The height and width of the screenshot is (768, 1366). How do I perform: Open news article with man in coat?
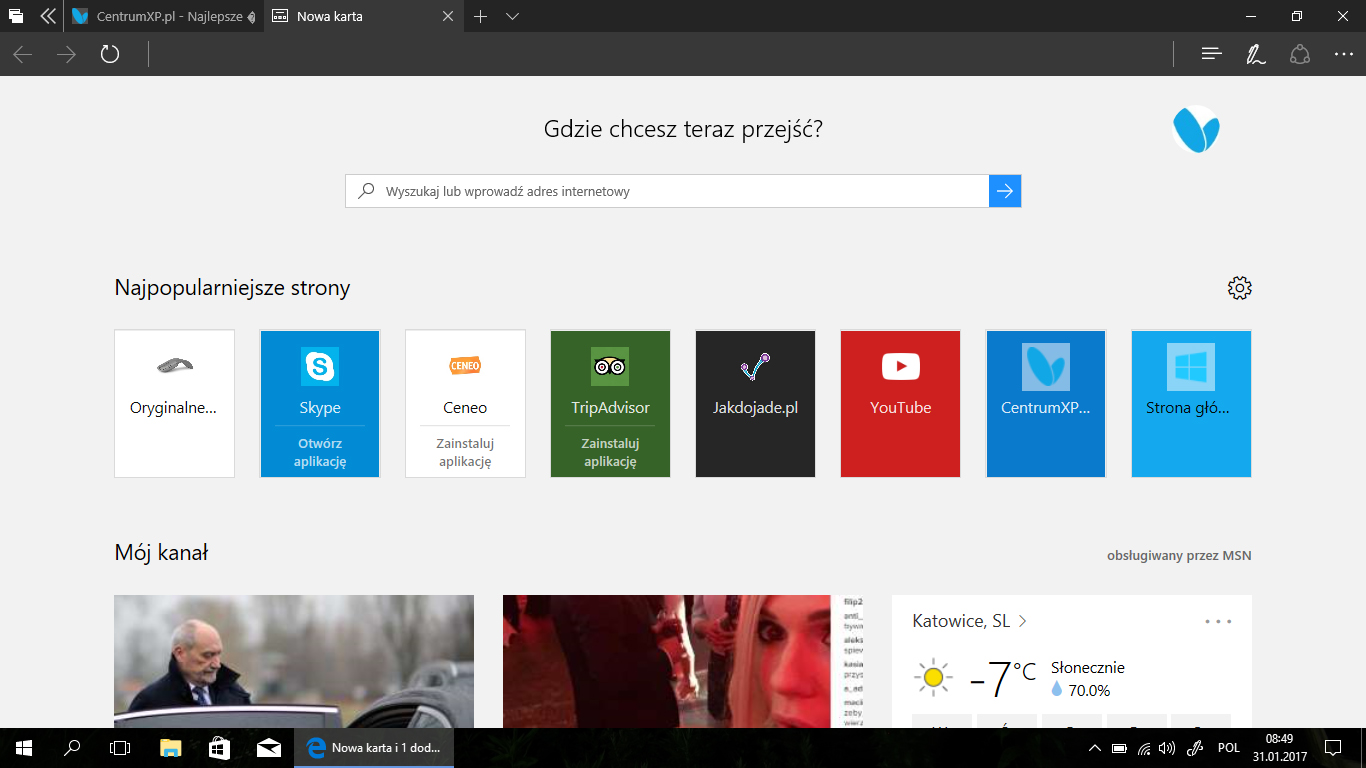294,661
